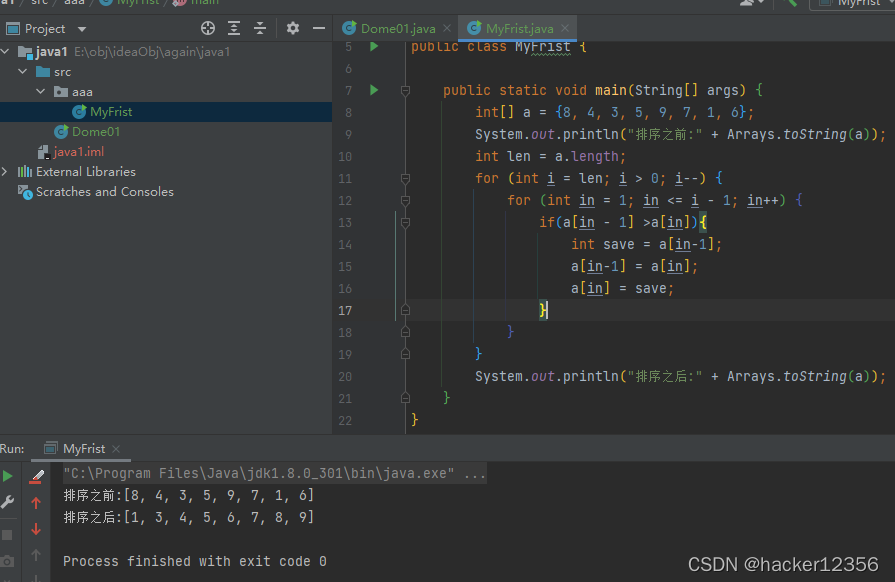Click run gutter icon next to class MyFrist
The image size is (895, 582).
[x=374, y=47]
